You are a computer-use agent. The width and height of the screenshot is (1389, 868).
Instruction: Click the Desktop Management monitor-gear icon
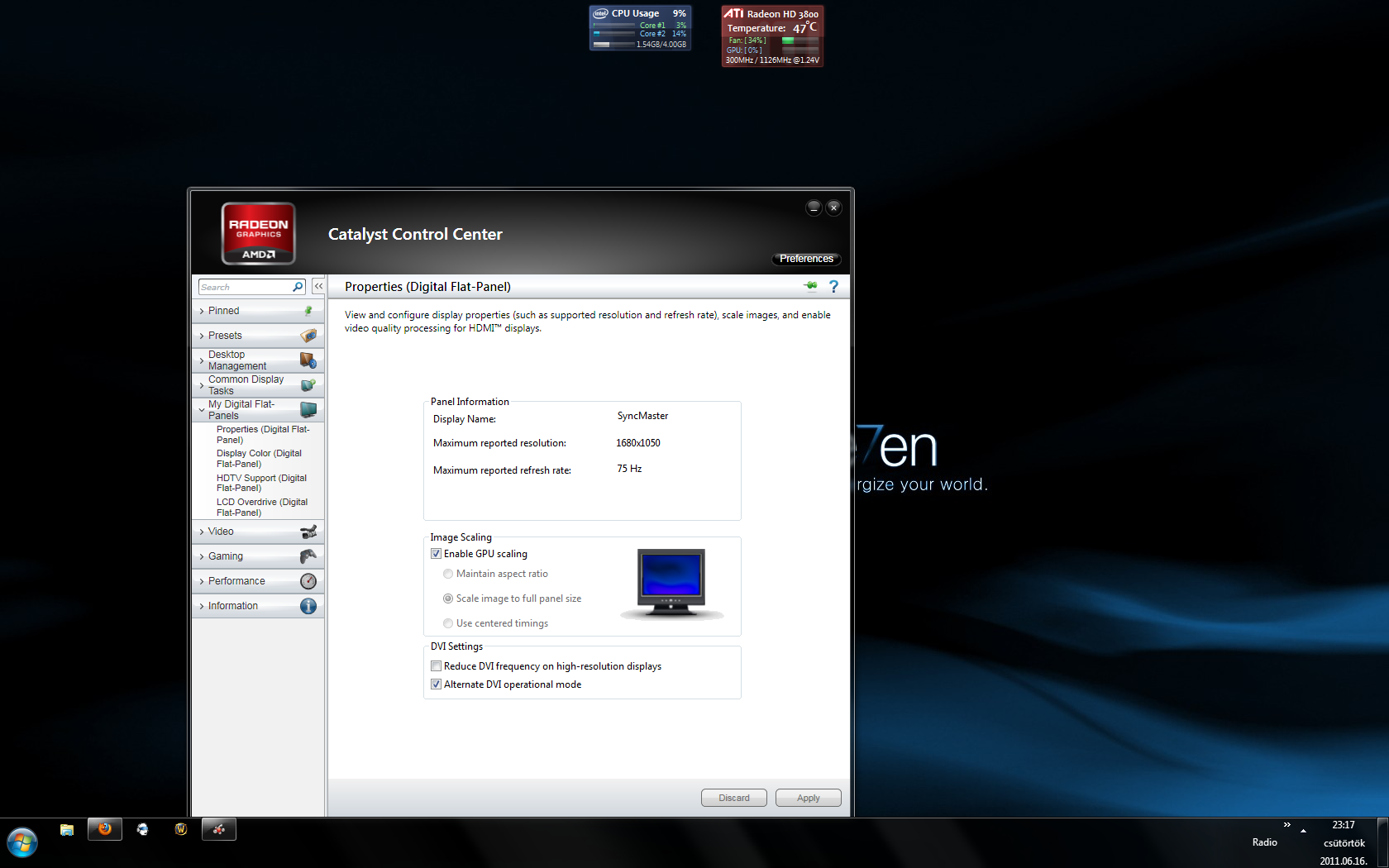click(x=308, y=360)
